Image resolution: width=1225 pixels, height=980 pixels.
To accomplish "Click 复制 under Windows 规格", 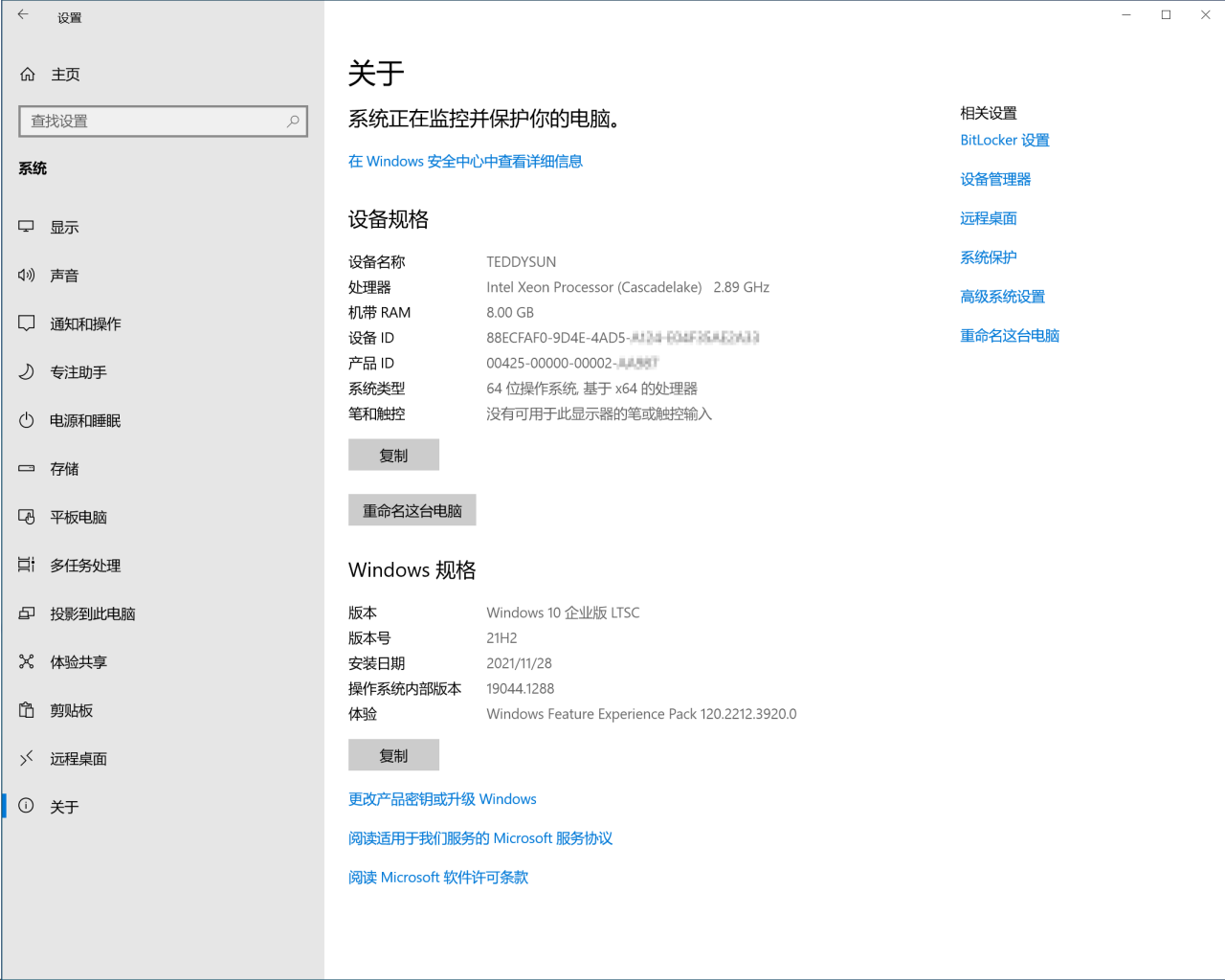I will [393, 755].
